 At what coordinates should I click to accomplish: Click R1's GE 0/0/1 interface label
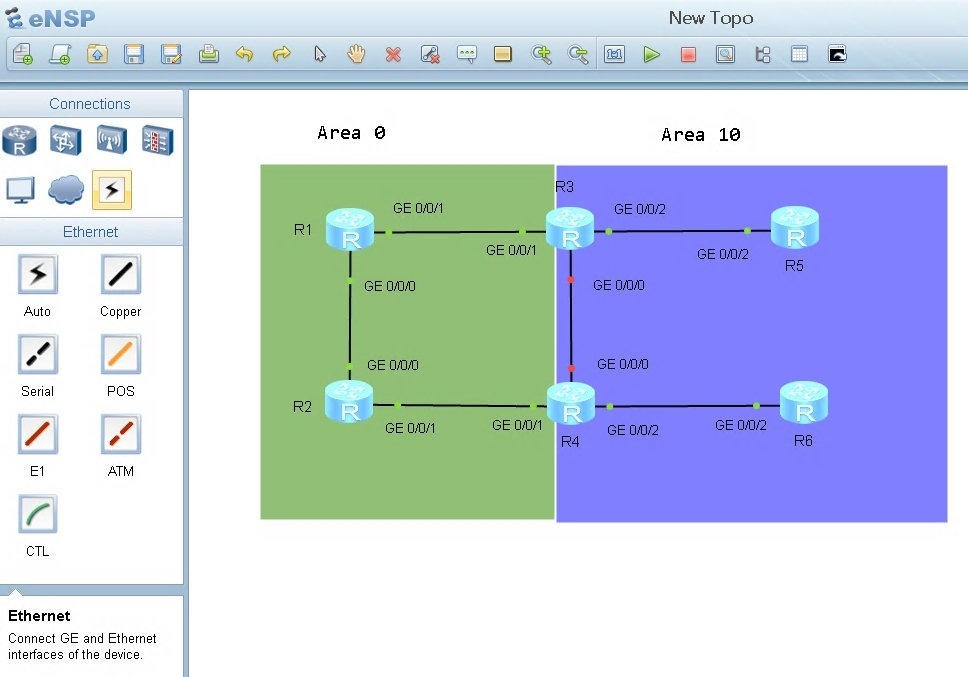click(x=418, y=208)
